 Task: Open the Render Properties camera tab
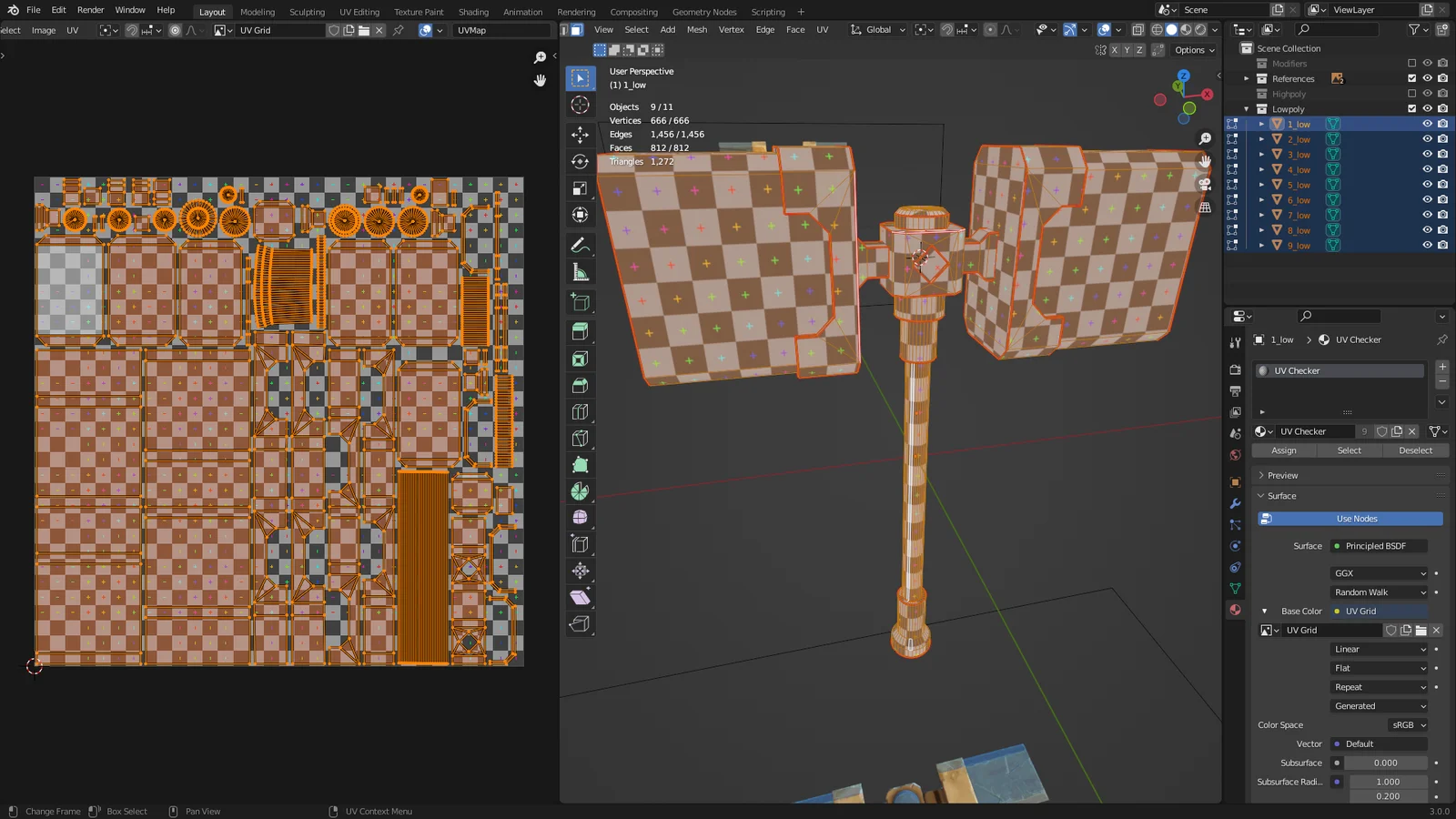(x=1235, y=369)
